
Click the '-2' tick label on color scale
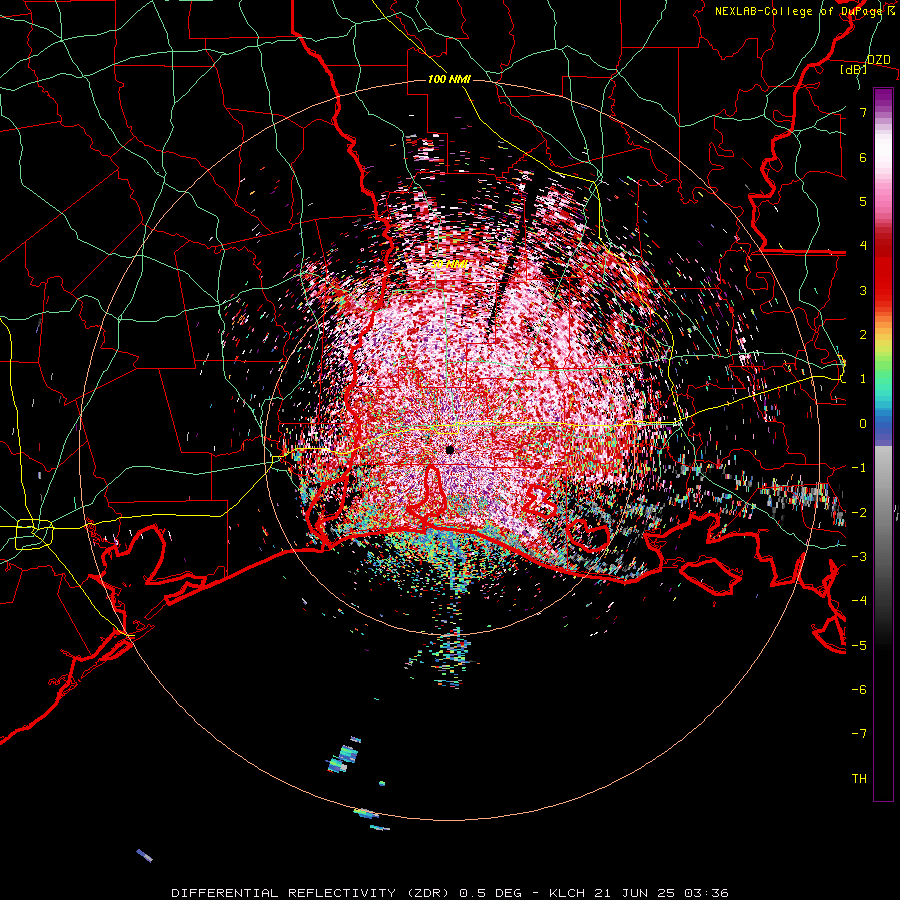pos(859,512)
